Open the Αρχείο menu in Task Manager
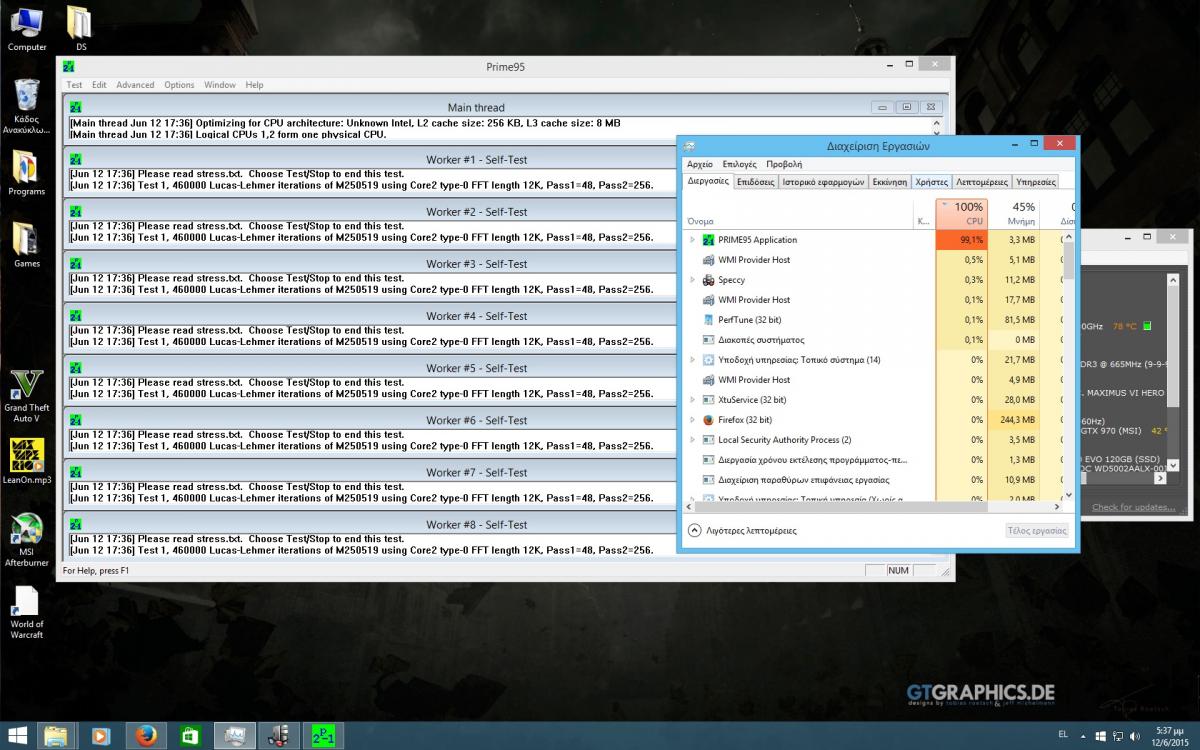The image size is (1200, 750). (x=700, y=164)
